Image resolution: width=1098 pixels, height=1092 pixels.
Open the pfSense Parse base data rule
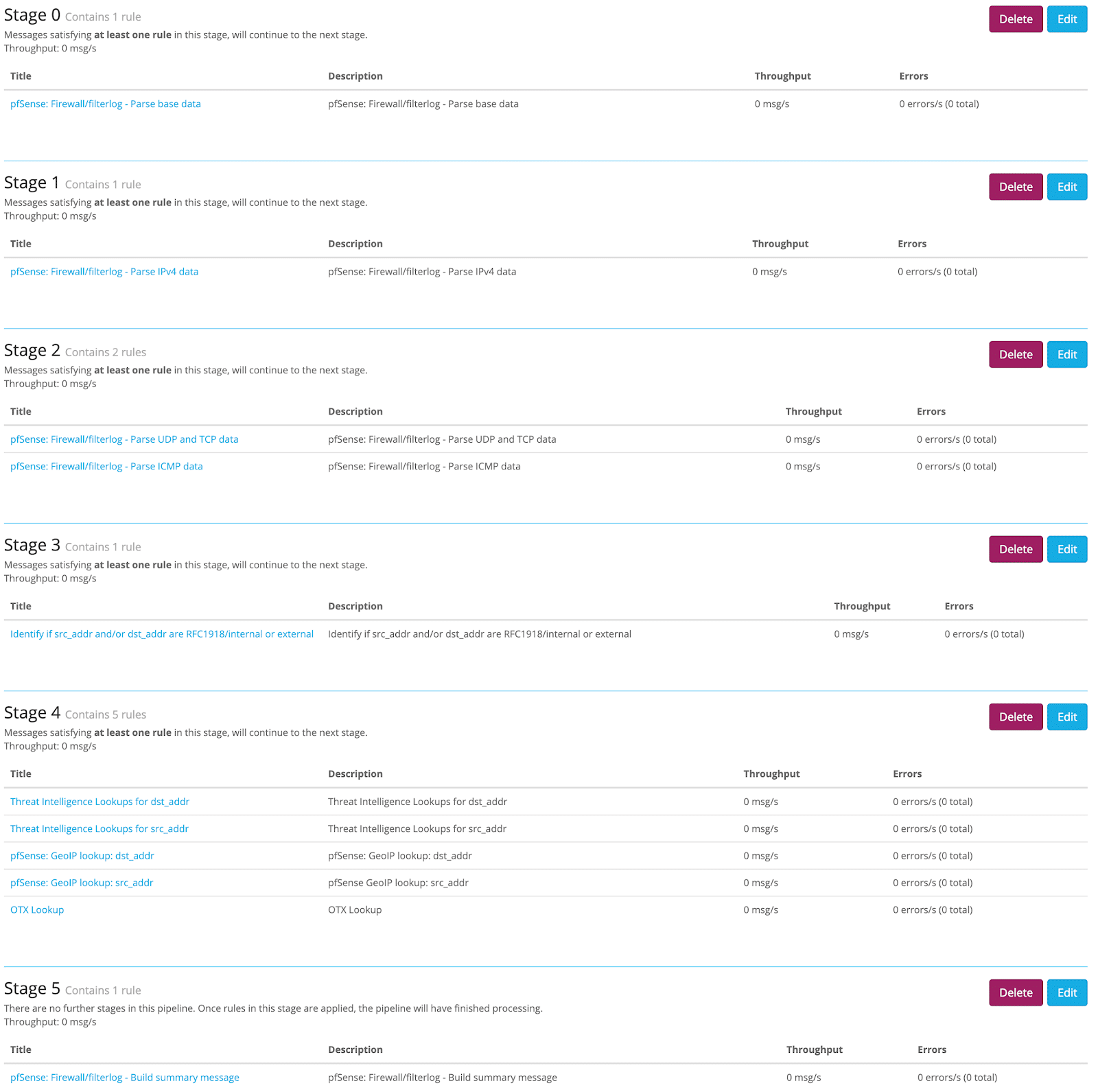pos(105,104)
